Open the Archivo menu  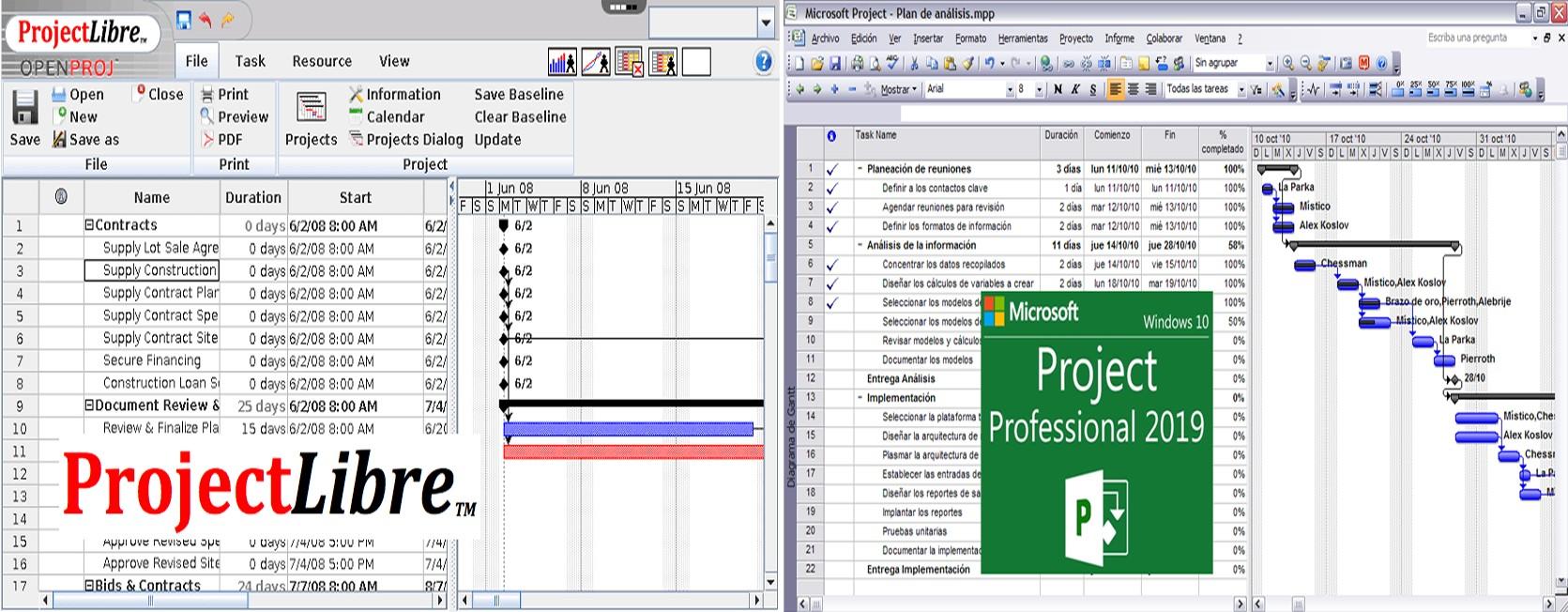pos(825,38)
